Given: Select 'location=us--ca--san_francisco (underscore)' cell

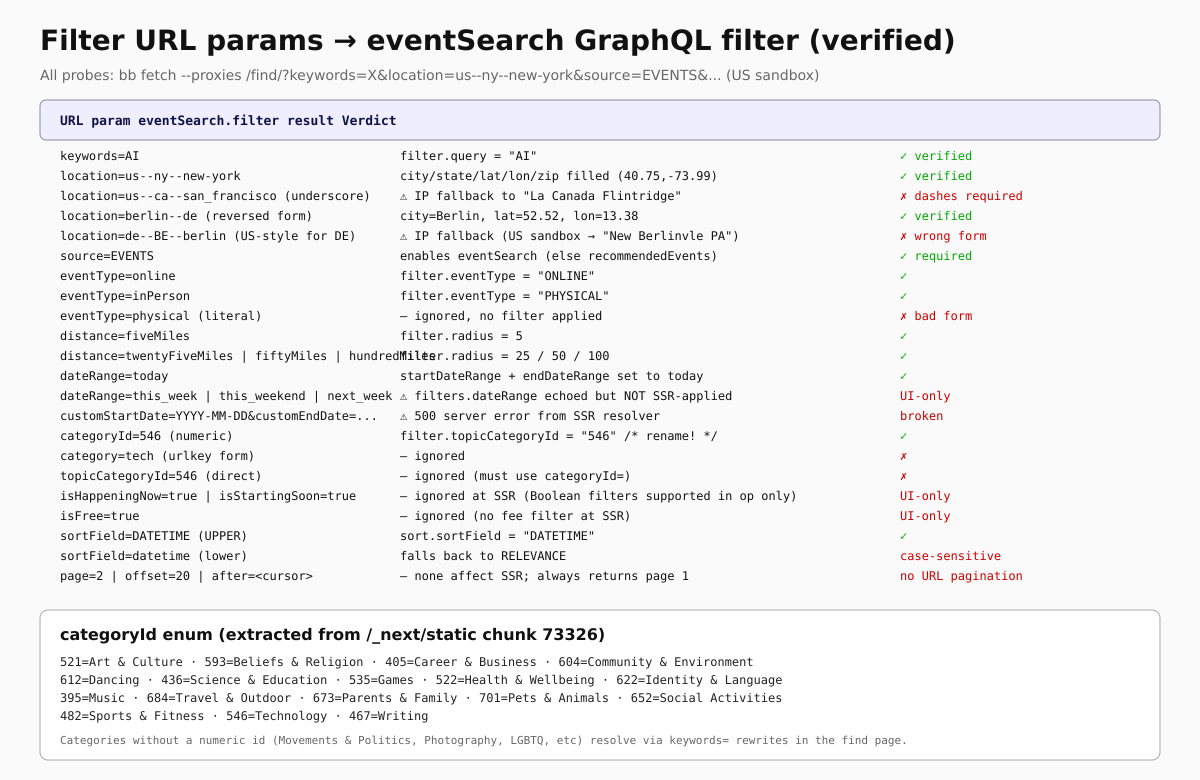Looking at the screenshot, I should [215, 196].
